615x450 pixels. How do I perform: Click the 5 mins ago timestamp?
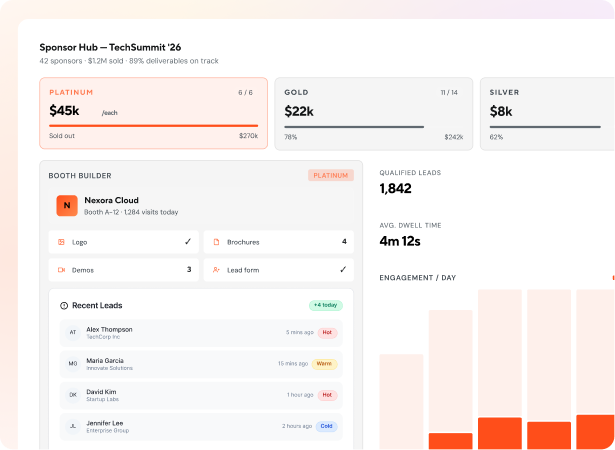tap(300, 333)
